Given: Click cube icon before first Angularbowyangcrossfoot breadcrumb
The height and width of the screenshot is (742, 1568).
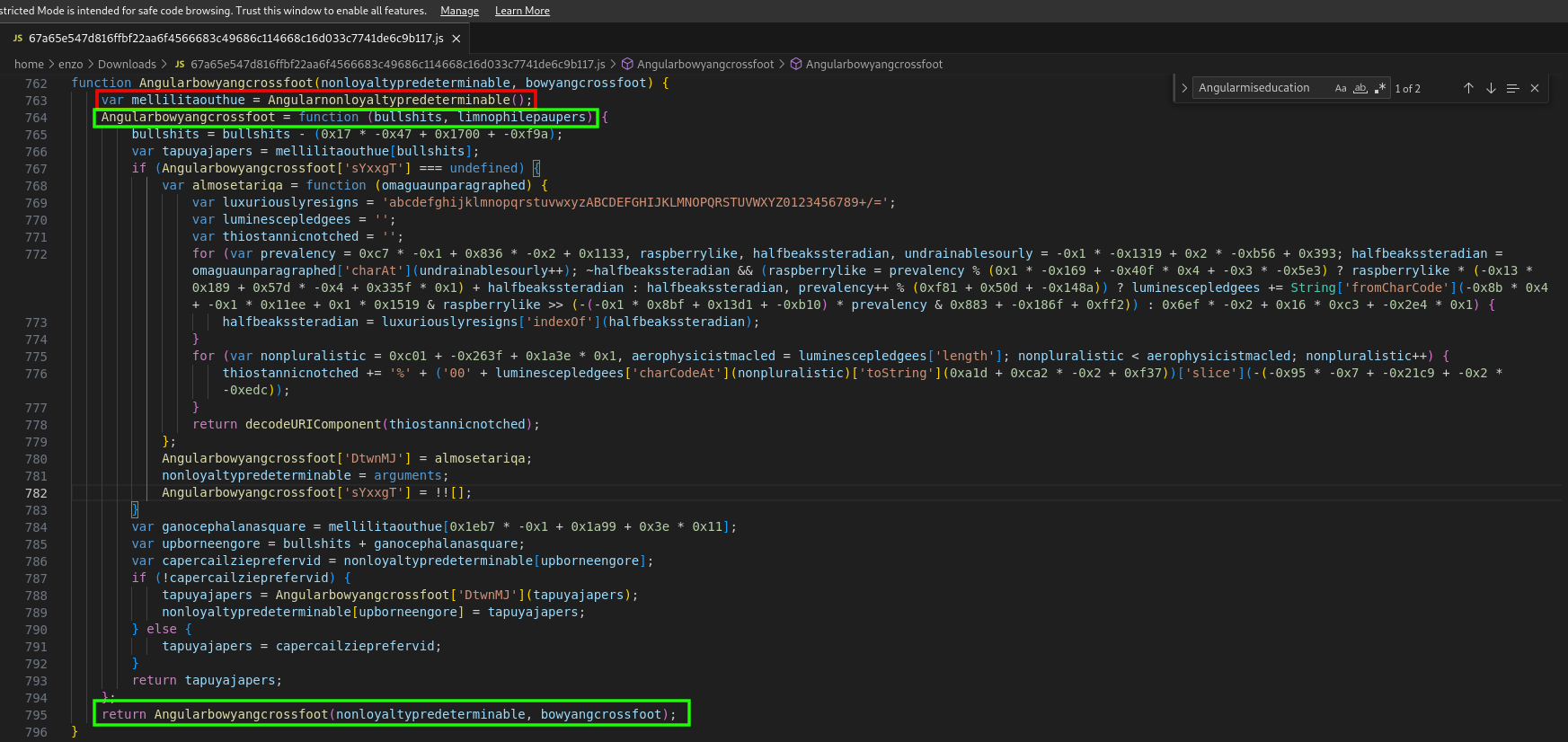Looking at the screenshot, I should tap(627, 65).
